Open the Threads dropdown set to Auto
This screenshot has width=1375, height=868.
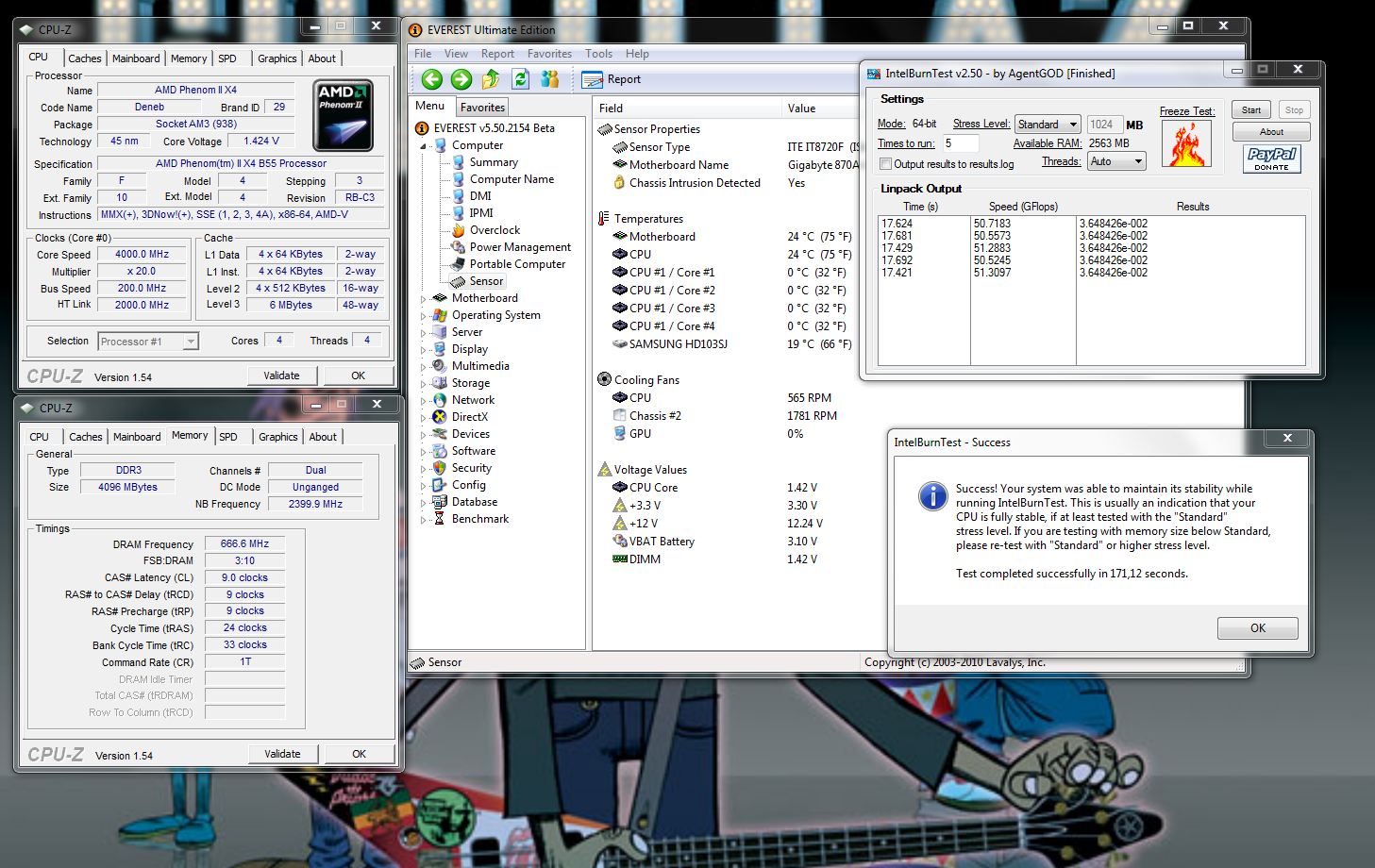tap(1116, 161)
